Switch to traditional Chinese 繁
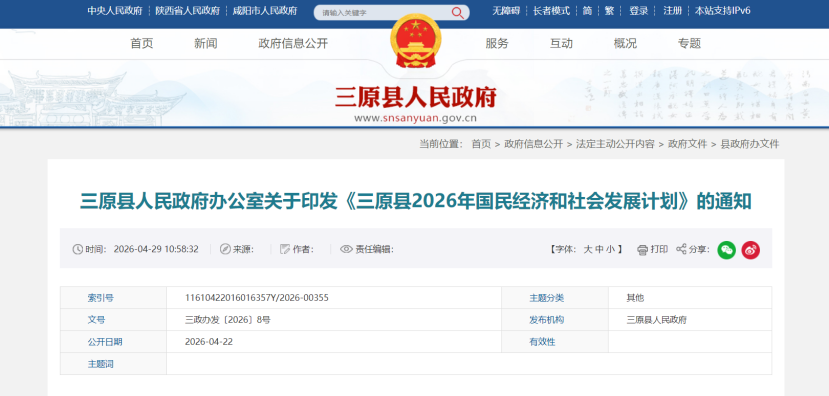Image resolution: width=829 pixels, height=396 pixels. point(610,11)
